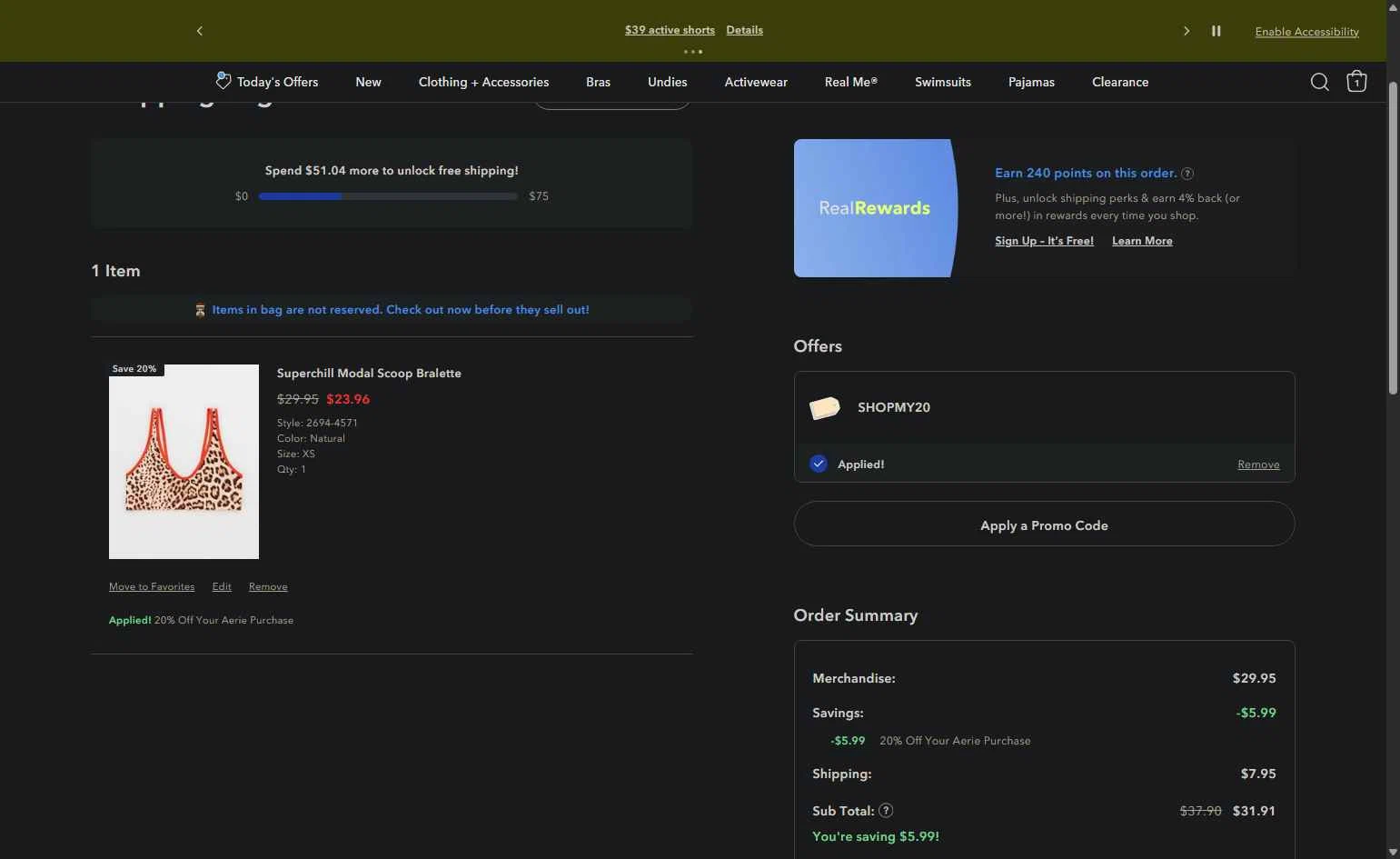This screenshot has height=859, width=1400.
Task: Click 'Items in bag are not reserved' notice
Action: coord(401,310)
